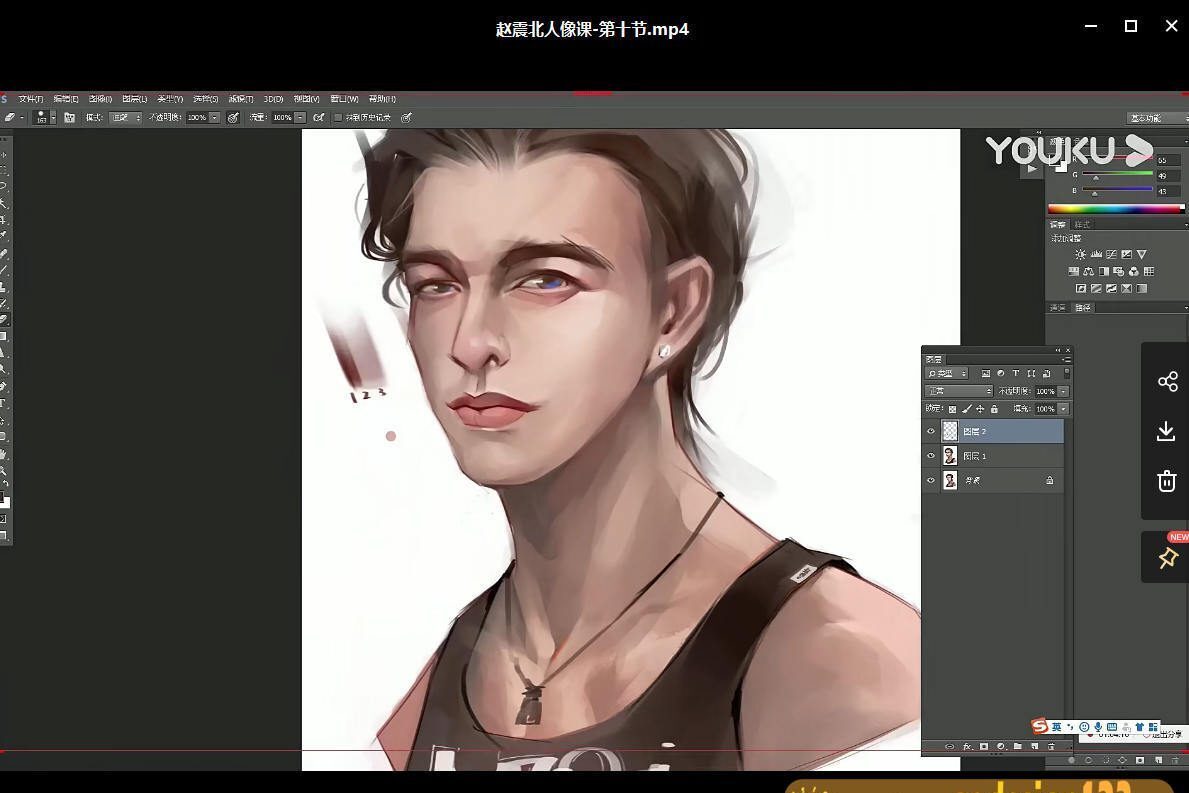Screen dimensions: 1189x793
Task: Click the pin icon marked NEW
Action: click(1167, 558)
